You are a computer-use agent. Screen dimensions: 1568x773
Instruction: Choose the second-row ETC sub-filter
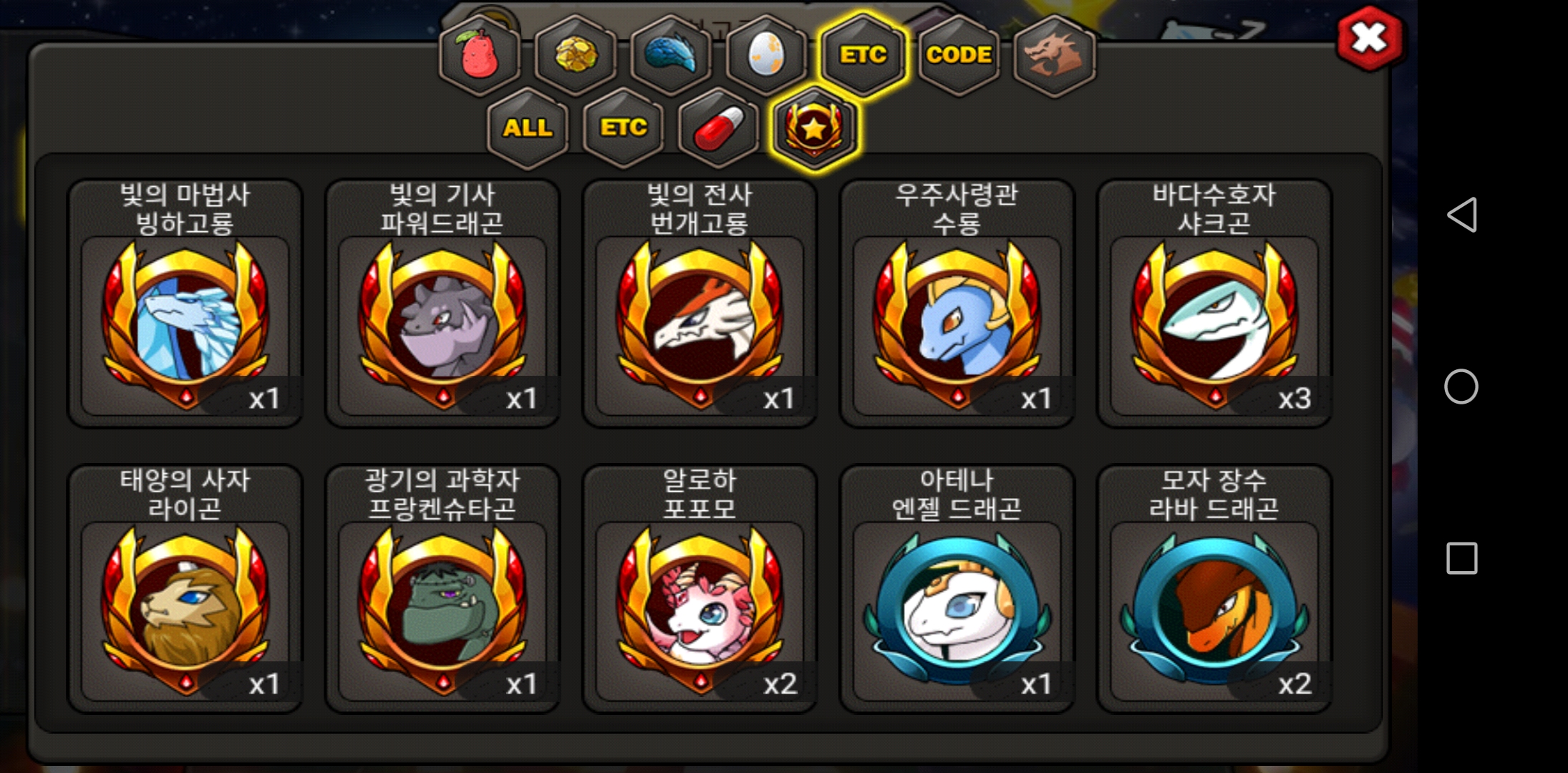click(x=624, y=129)
